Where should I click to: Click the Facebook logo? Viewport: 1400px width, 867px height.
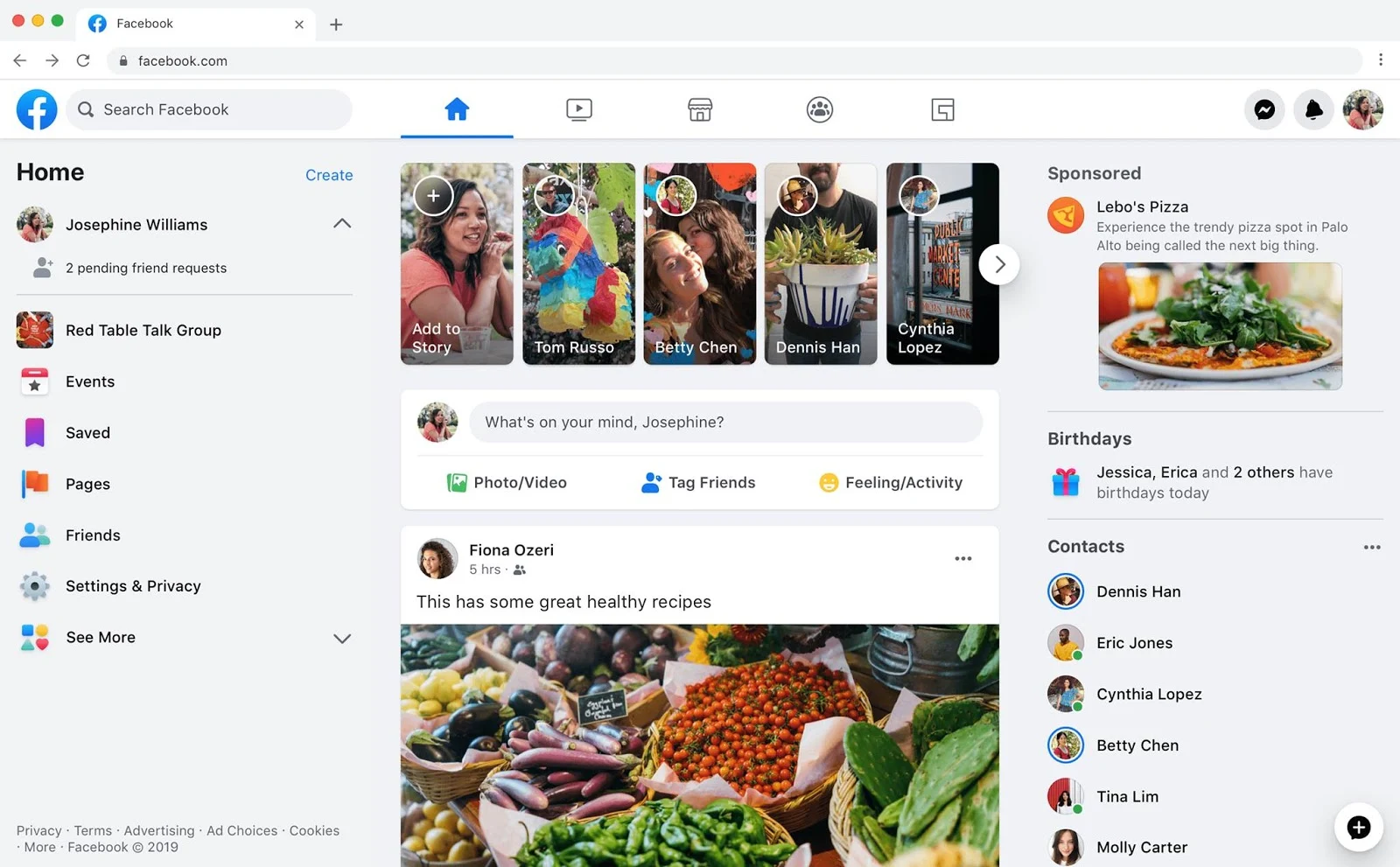pyautogui.click(x=36, y=109)
